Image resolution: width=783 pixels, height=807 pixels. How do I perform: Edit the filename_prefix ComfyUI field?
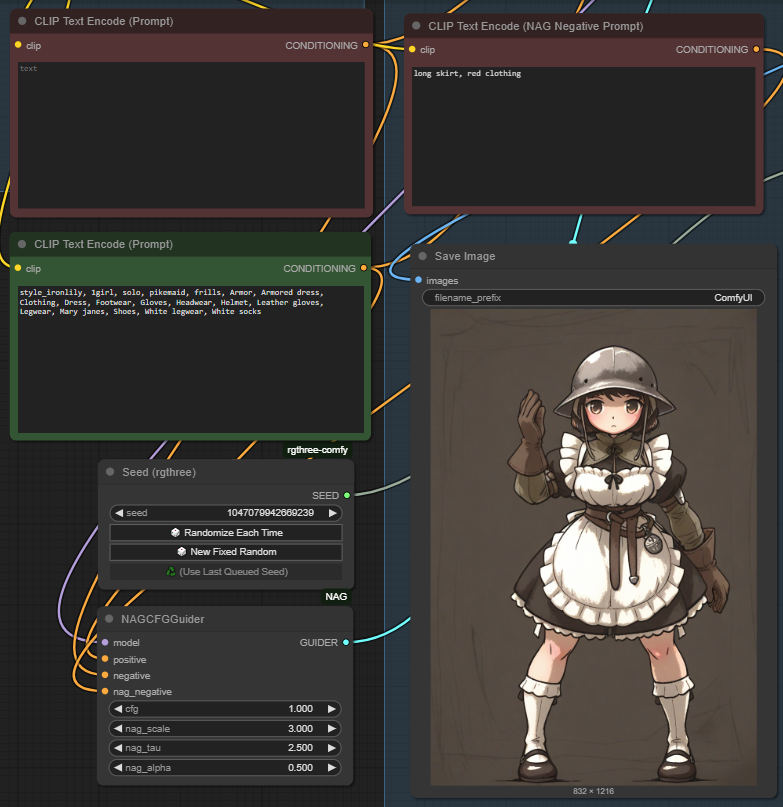tap(593, 297)
